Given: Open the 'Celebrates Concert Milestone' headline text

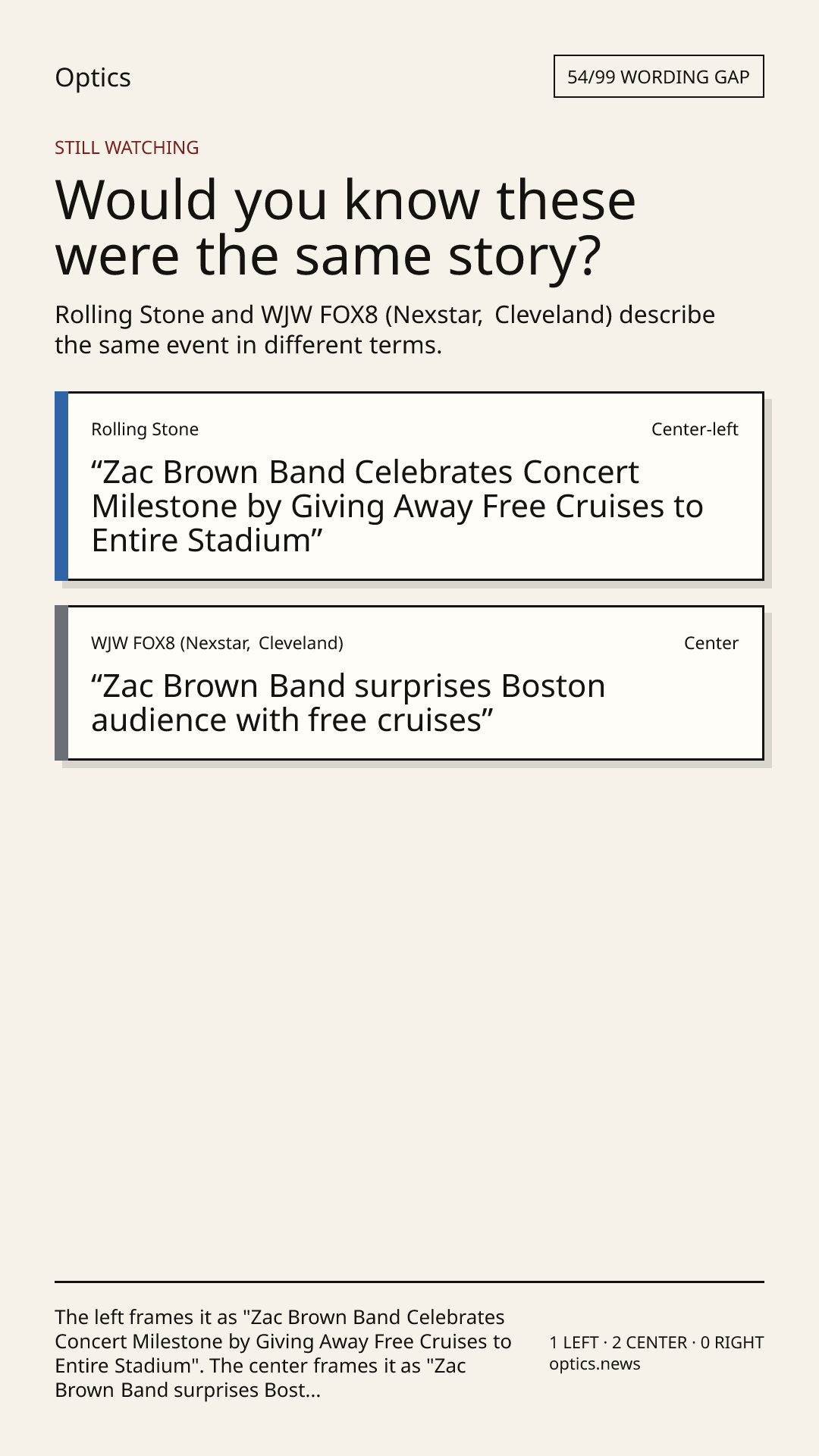Looking at the screenshot, I should click(x=397, y=506).
